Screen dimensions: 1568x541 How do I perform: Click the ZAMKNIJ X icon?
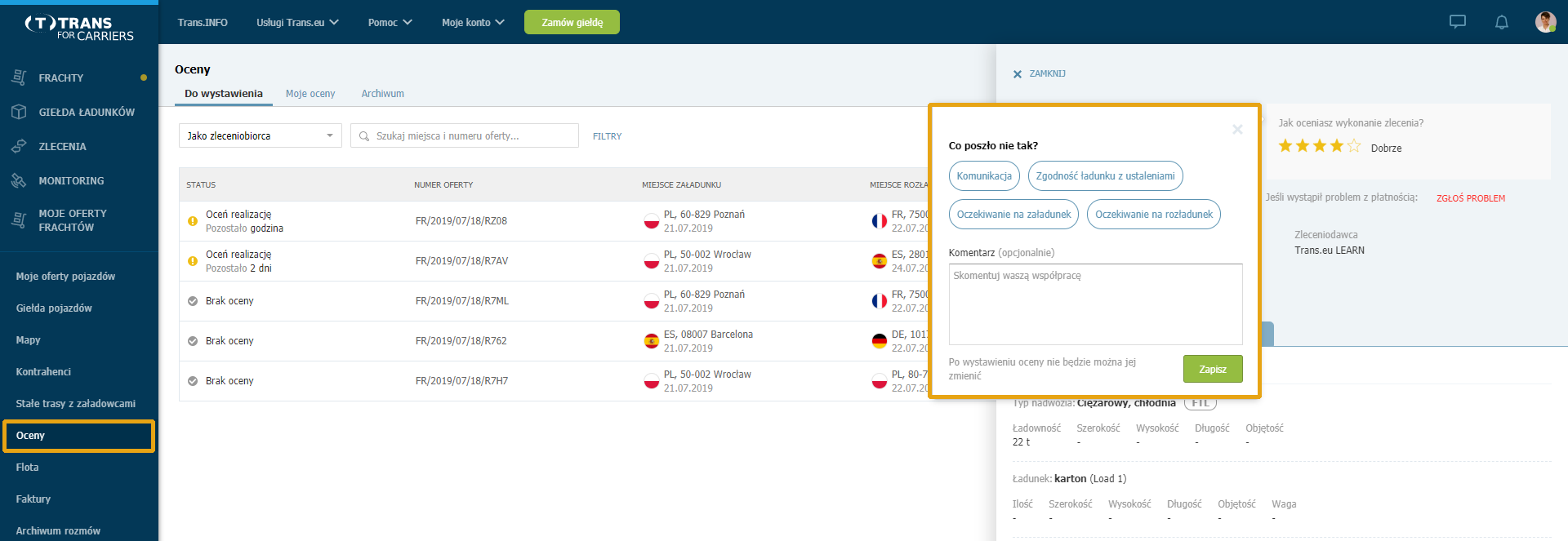point(1018,74)
